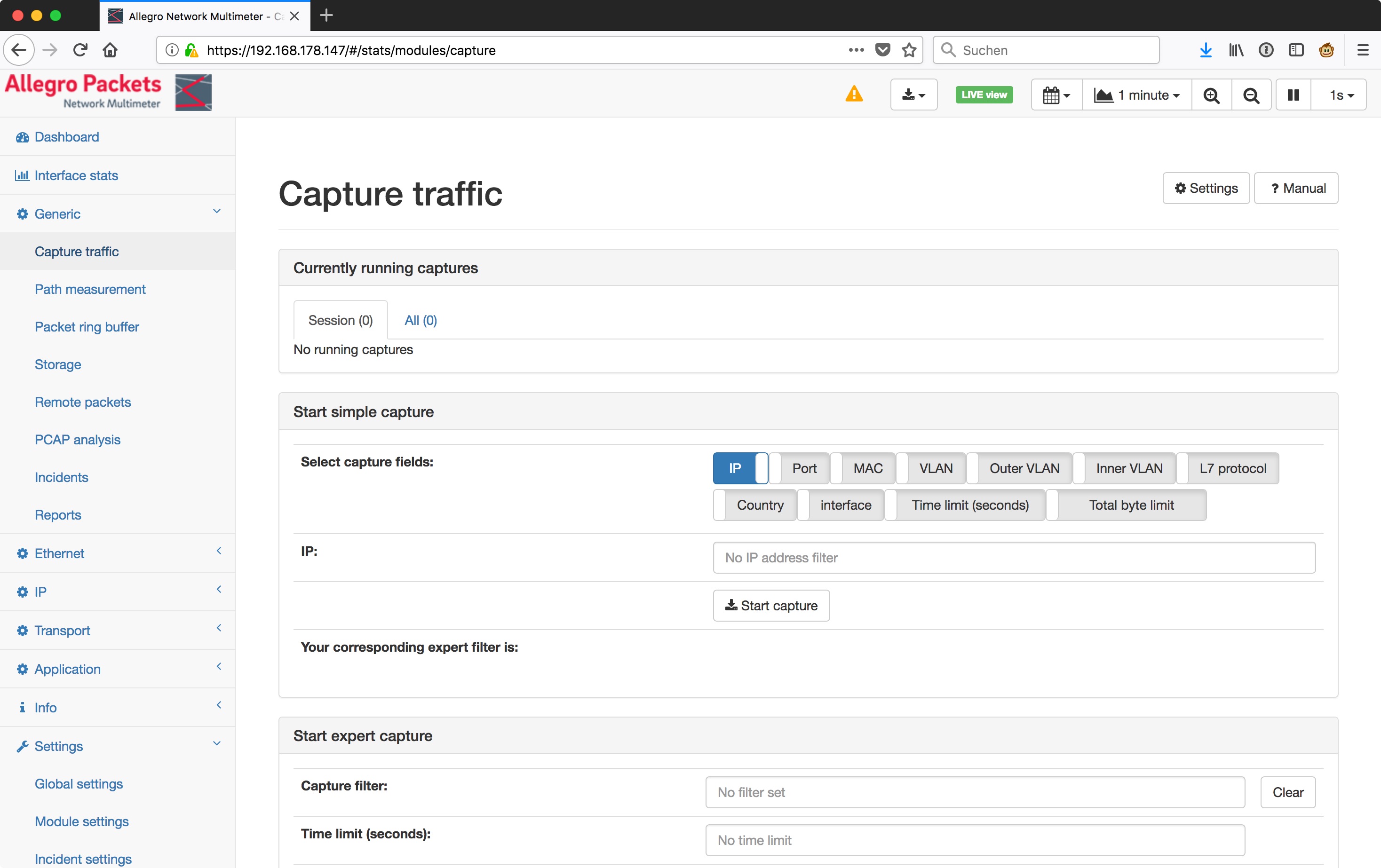Switch to the All (0) tab
1381x868 pixels.
tap(421, 321)
